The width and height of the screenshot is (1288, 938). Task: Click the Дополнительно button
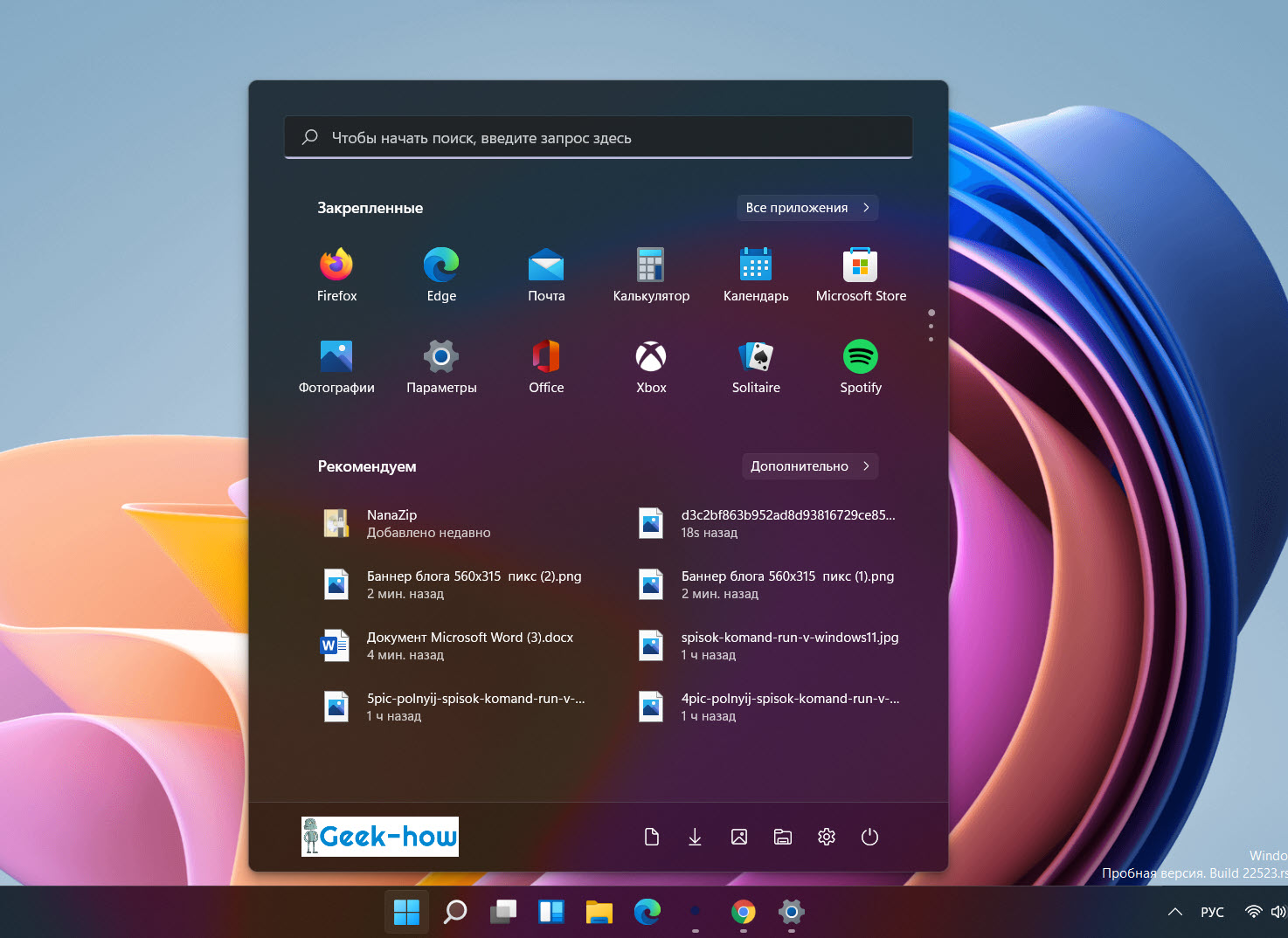[810, 466]
